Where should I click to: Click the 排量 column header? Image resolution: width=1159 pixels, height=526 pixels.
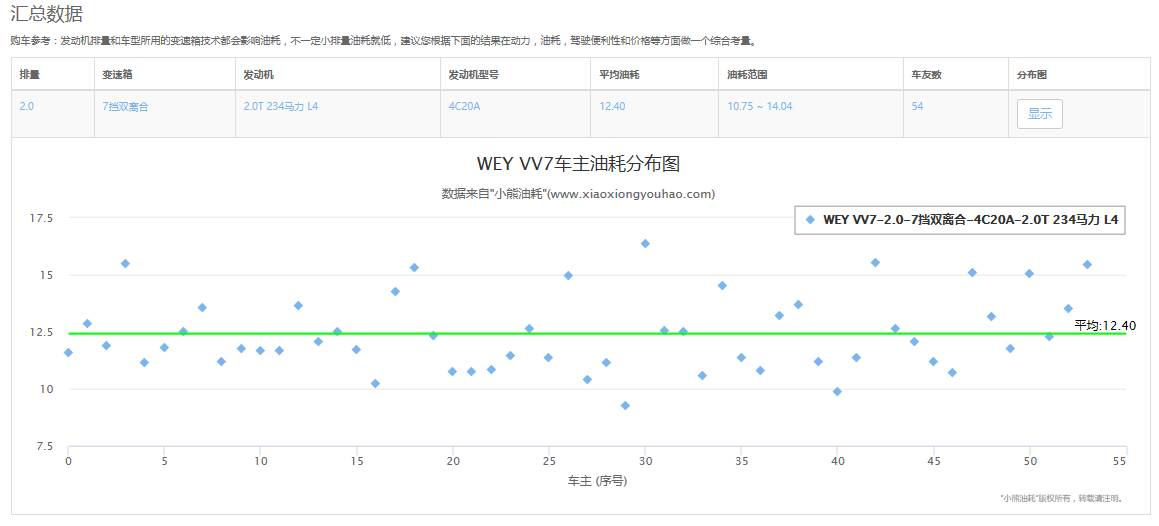click(x=29, y=75)
